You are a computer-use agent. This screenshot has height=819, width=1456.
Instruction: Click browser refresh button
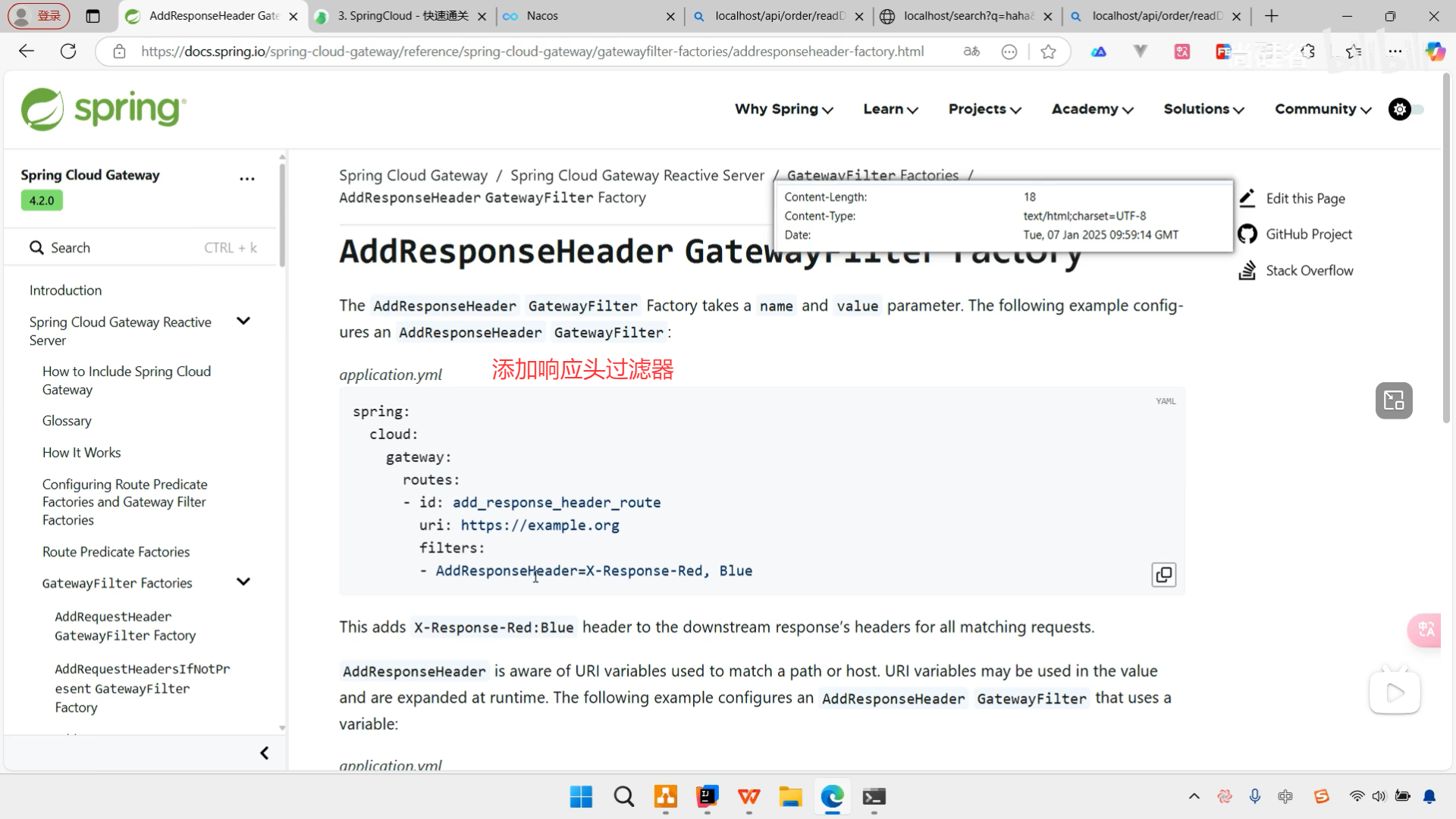coord(68,52)
